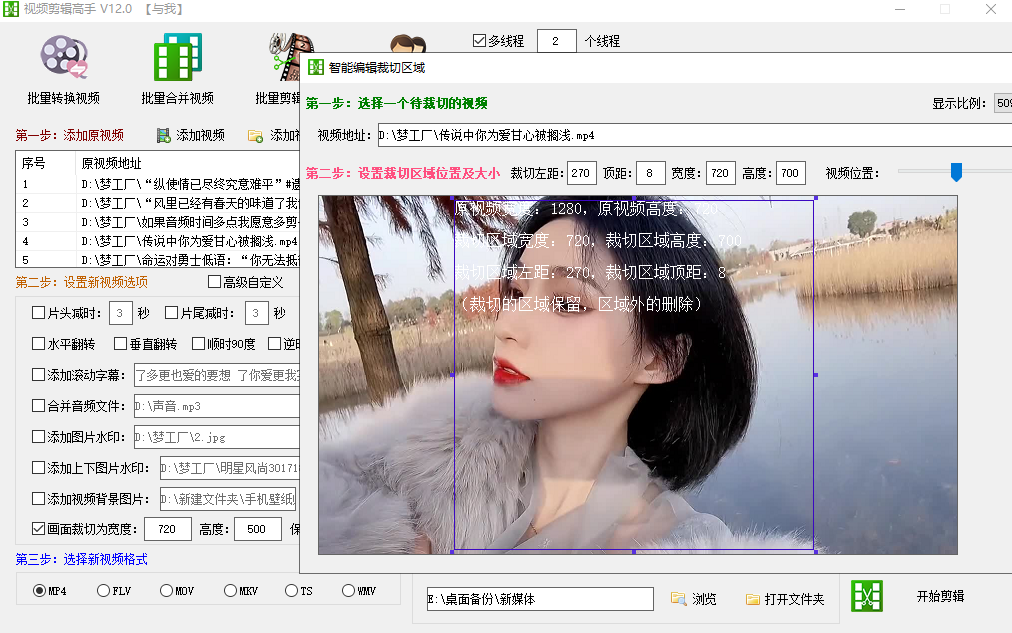The width and height of the screenshot is (1012, 633).
Task: Click the crop 高度 700 field in dialog
Action: (x=791, y=173)
